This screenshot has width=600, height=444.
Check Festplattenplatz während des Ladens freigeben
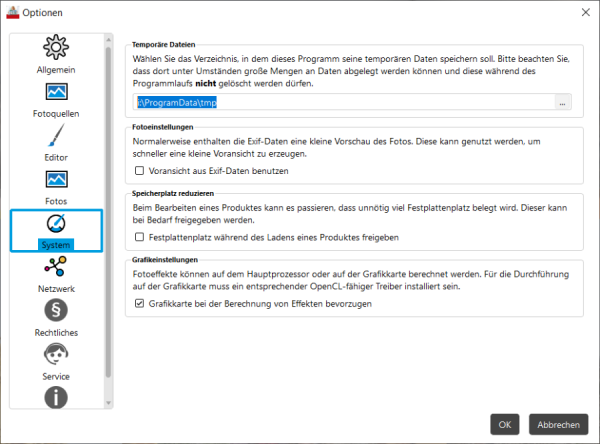139,237
